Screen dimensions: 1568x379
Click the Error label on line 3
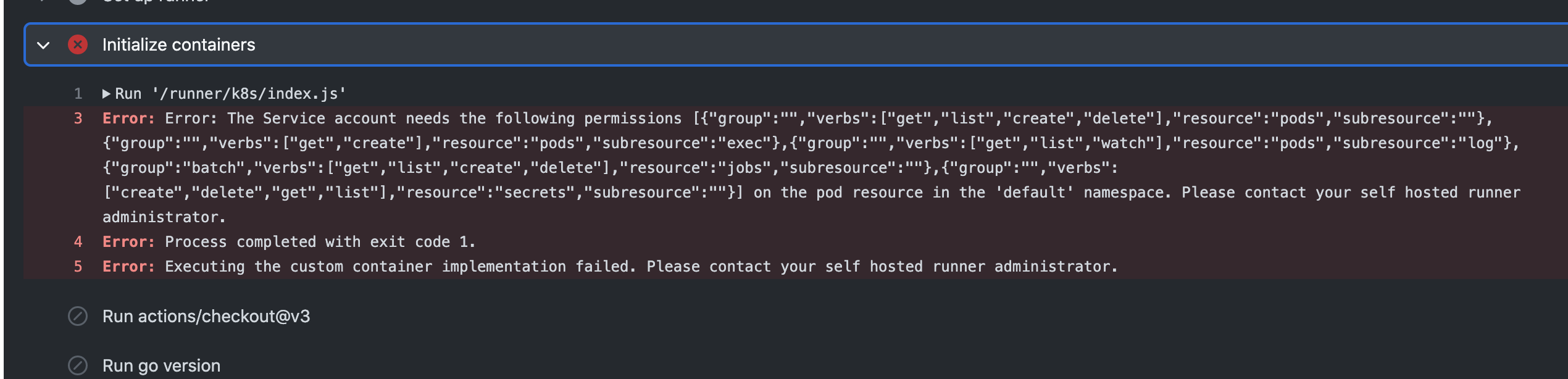tap(128, 119)
